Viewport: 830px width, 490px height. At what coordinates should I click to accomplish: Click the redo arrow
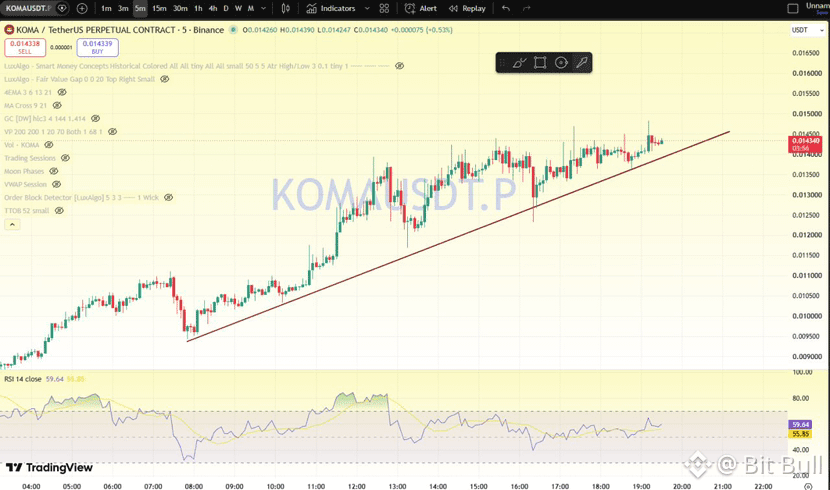[526, 8]
